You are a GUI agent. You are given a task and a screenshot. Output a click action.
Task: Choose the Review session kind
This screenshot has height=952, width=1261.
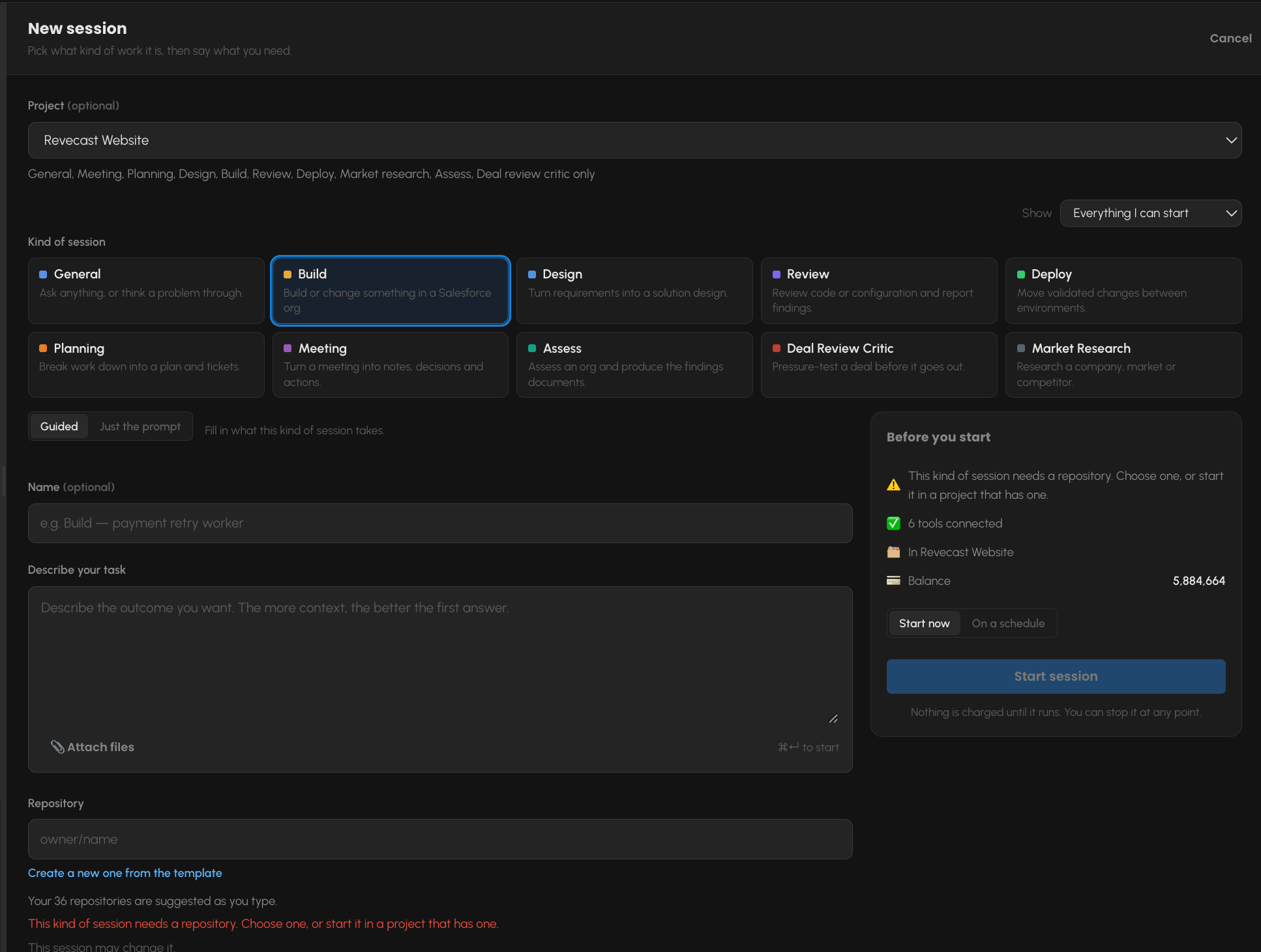tap(879, 291)
